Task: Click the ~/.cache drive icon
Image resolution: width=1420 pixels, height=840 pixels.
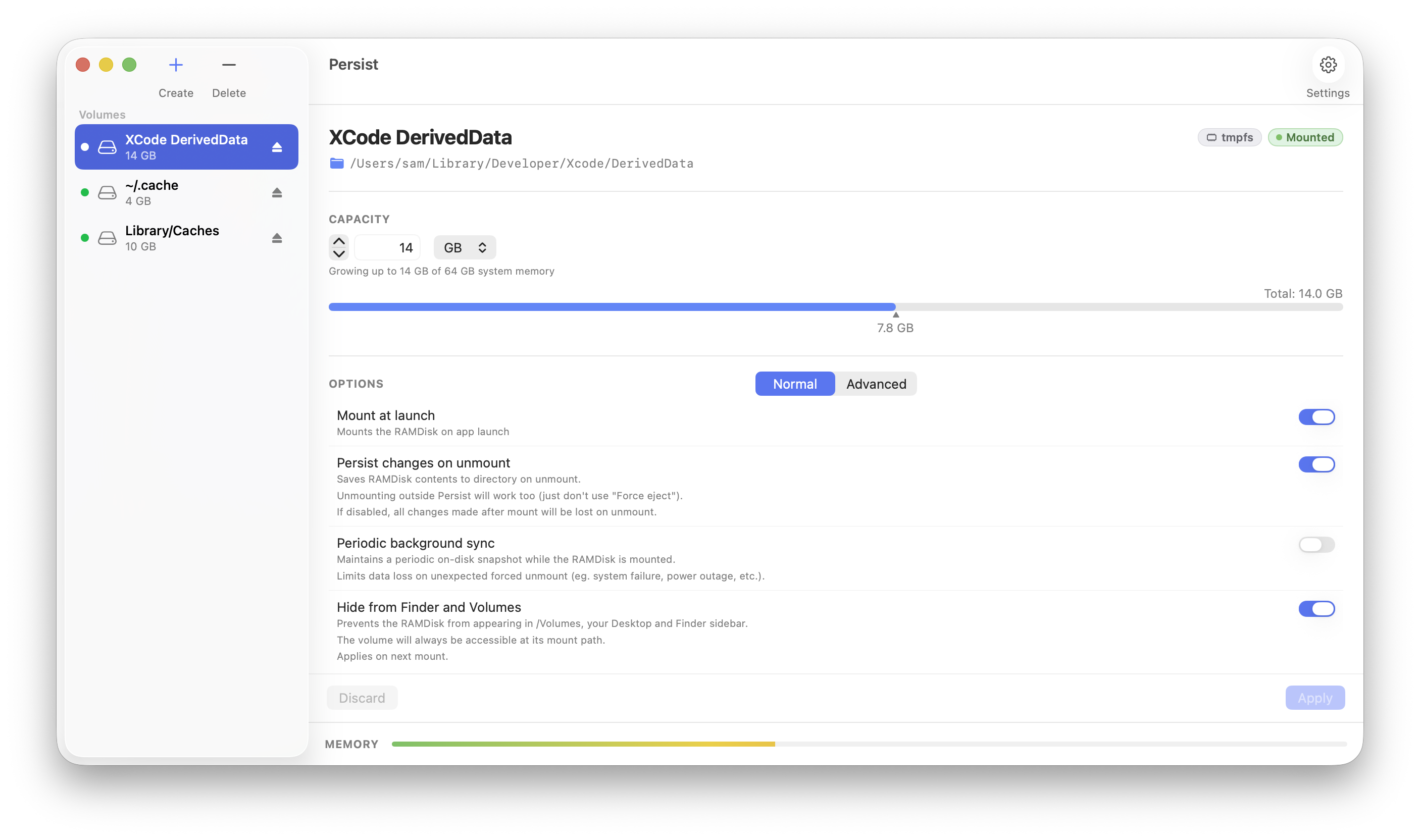Action: coord(107,192)
